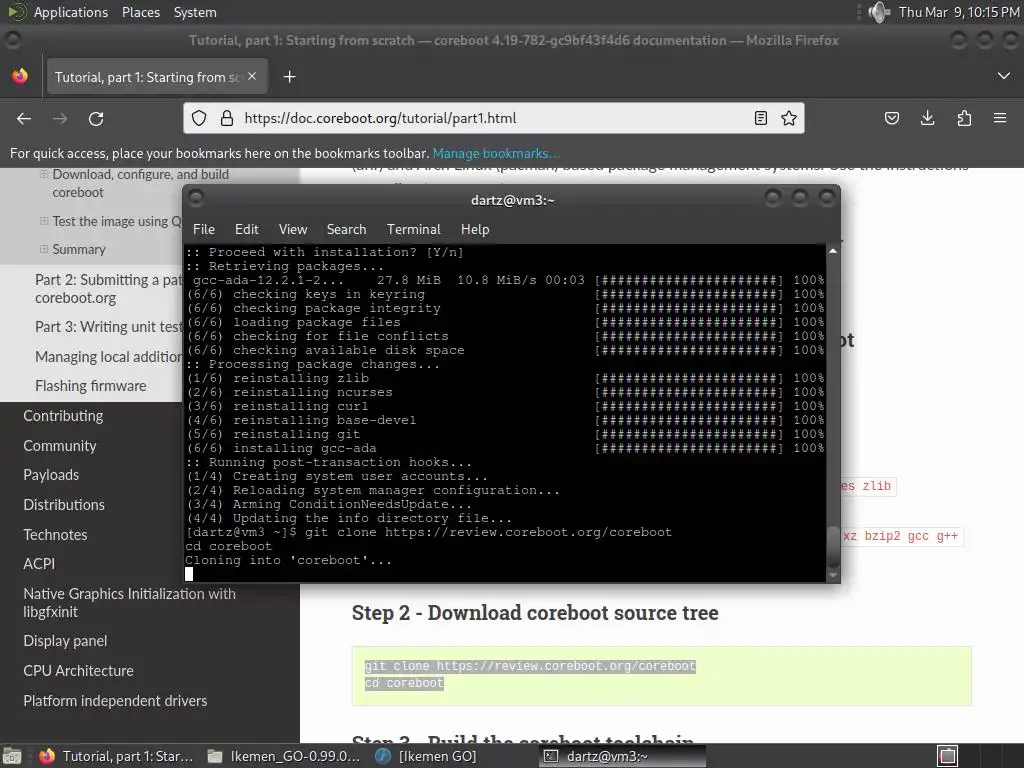Open the Distributions sidebar section
Screen dimensions: 1024x768
(x=64, y=505)
